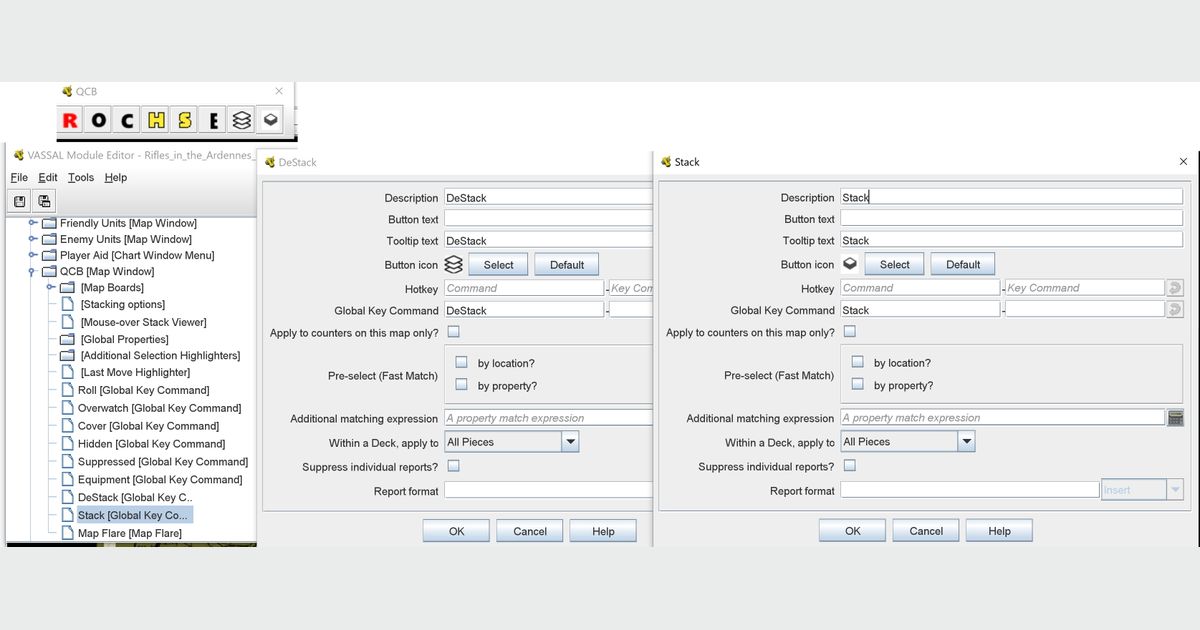This screenshot has width=1200, height=630.
Task: Click the Save floppy disk icon in Module Editor
Action: [x=20, y=201]
